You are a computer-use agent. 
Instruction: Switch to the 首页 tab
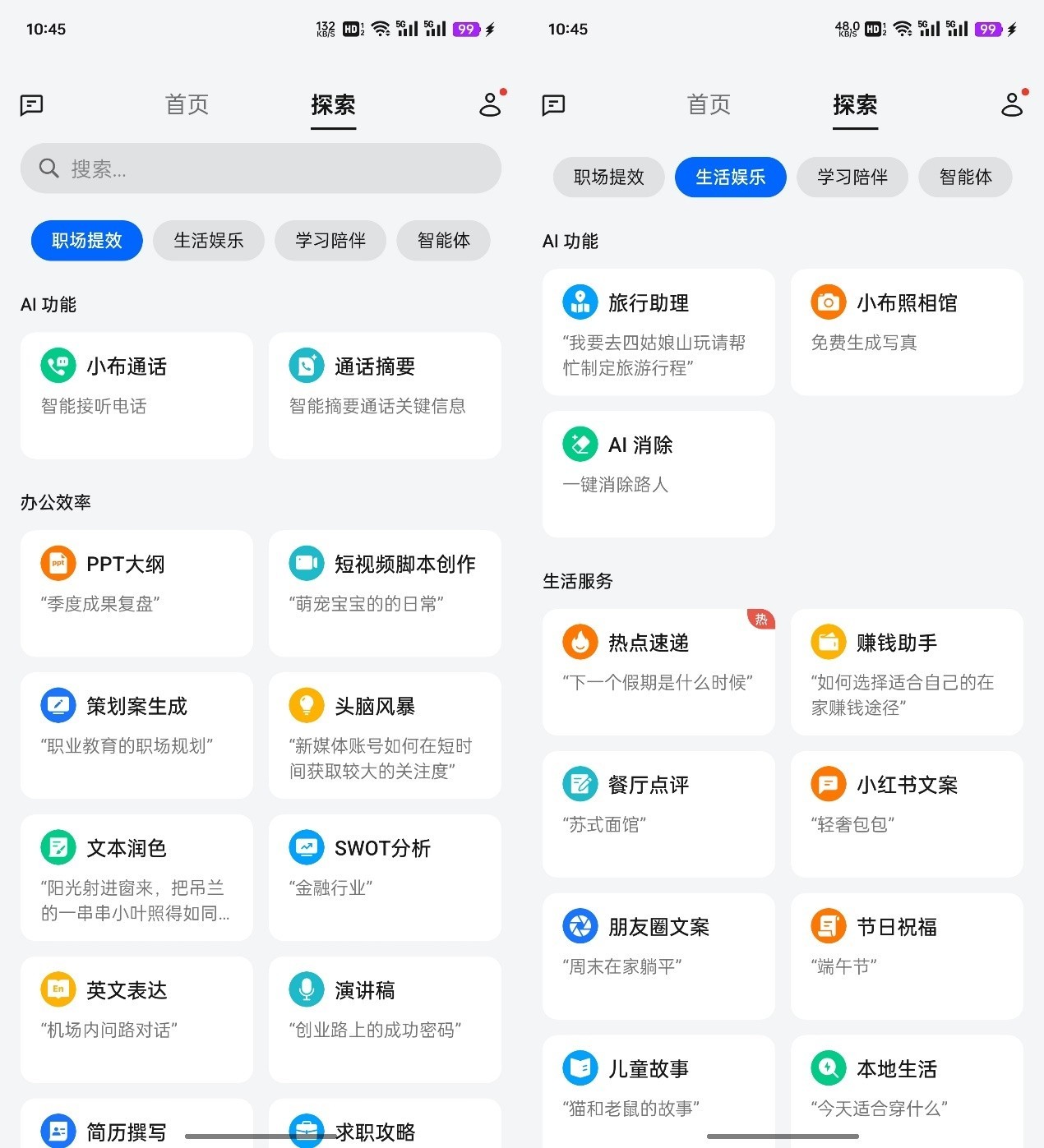(x=186, y=105)
